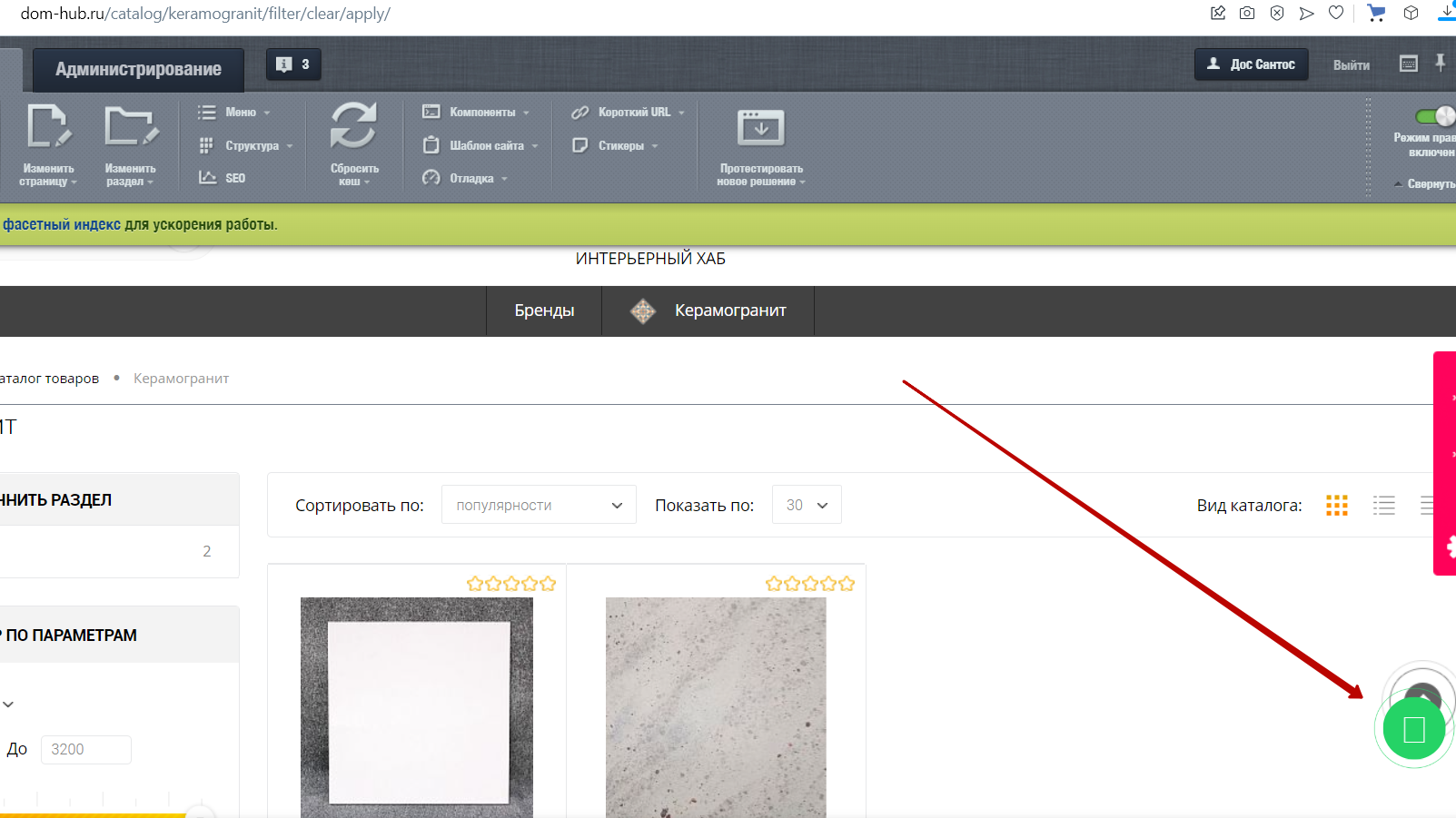Switch to list catalog view icon
Screen dimensions: 1456x818
click(x=1383, y=506)
